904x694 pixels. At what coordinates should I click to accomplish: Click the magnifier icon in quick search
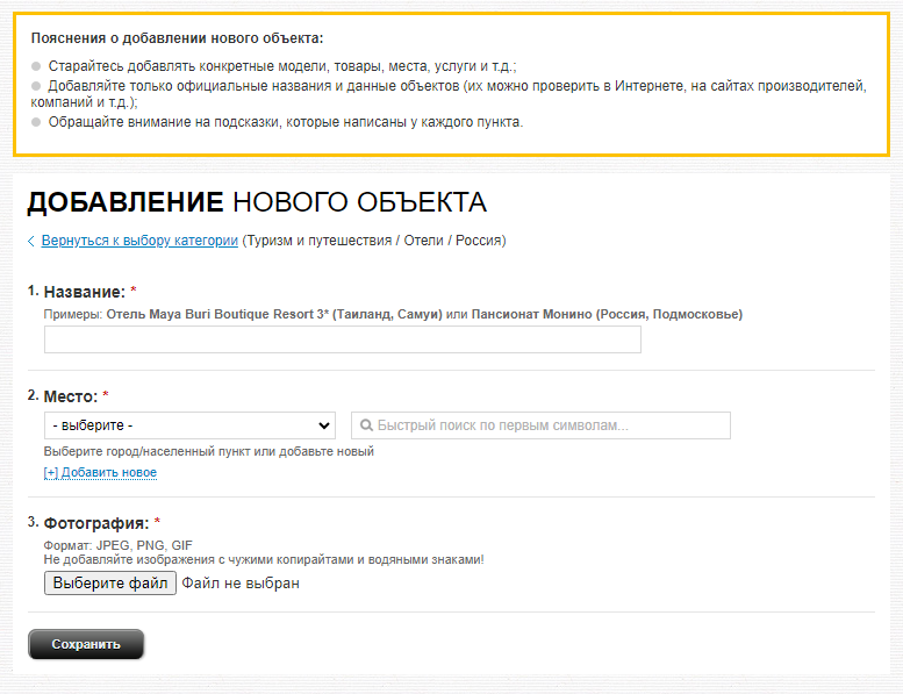(x=365, y=425)
